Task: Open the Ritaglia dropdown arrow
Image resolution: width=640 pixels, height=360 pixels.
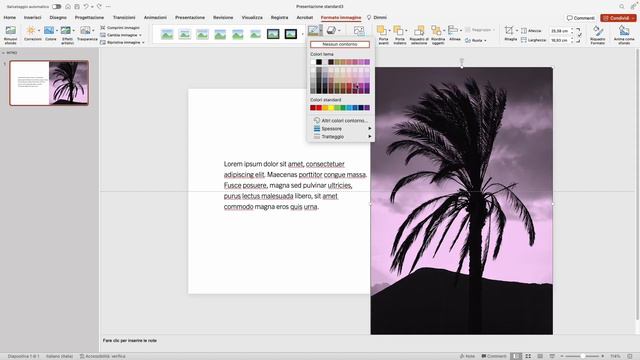Action: tap(517, 31)
